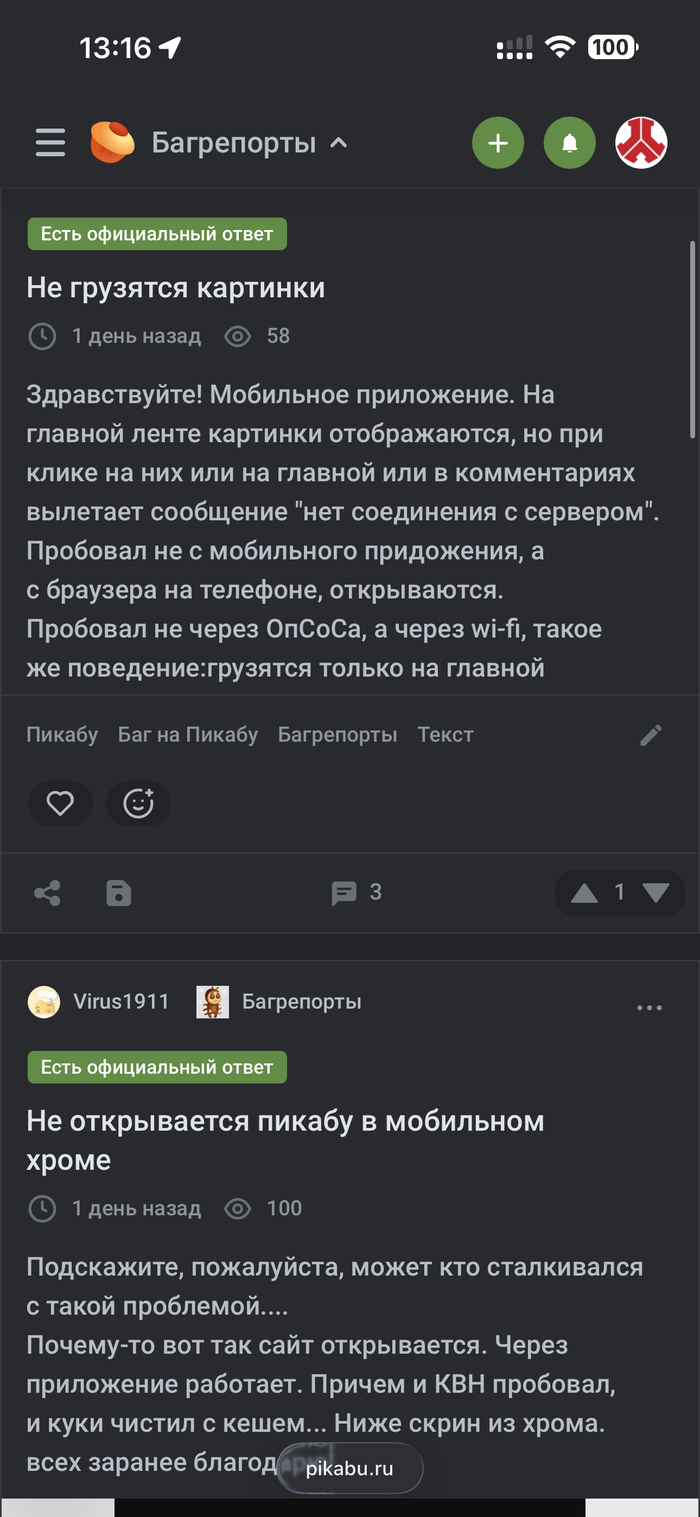Viewport: 700px width, 1517px height.
Task: Collapse the Багрепорты community selector chevron
Action: pyautogui.click(x=339, y=142)
